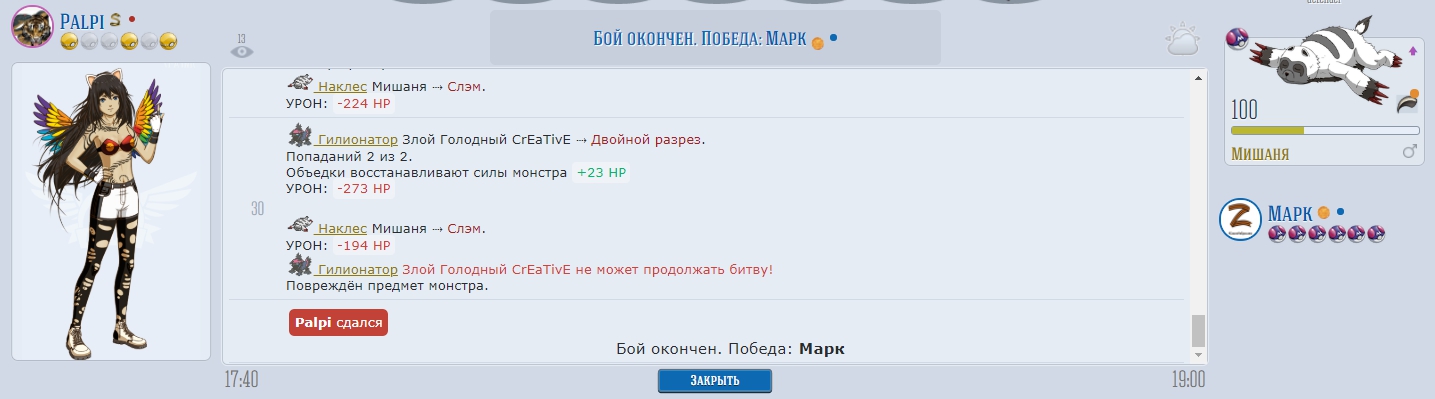The width and height of the screenshot is (1435, 399).
Task: Open Palpi's tiger avatar
Action: pyautogui.click(x=31, y=26)
